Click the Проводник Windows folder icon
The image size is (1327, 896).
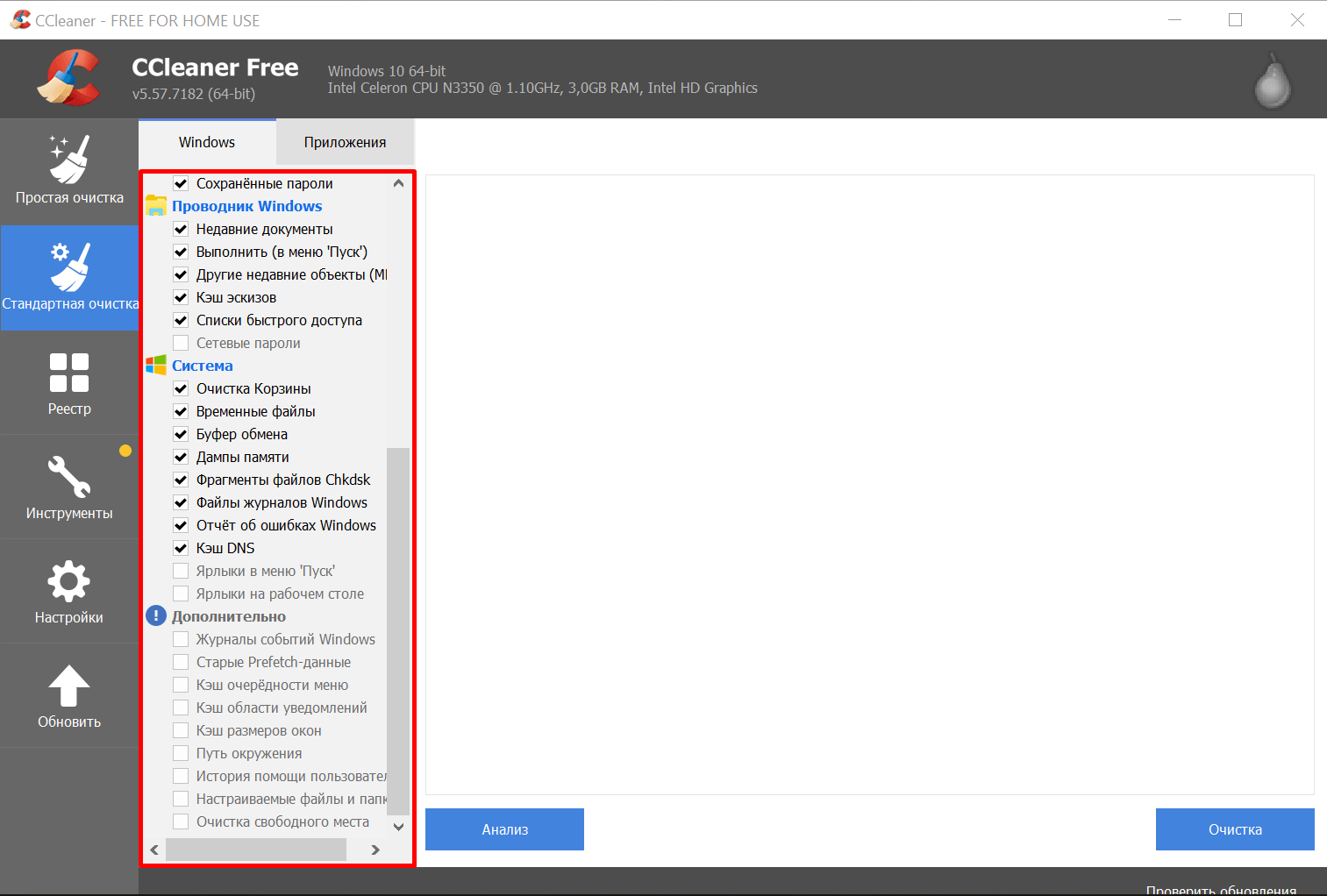(156, 206)
